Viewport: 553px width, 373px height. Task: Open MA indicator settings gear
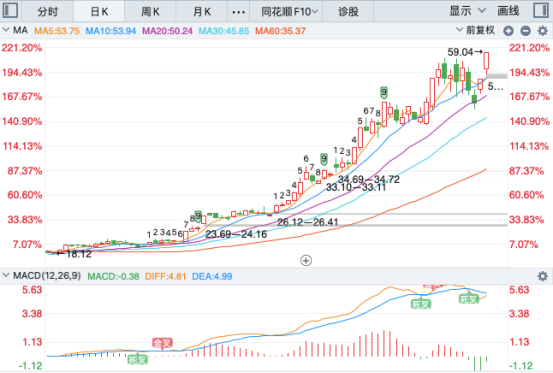[542, 31]
